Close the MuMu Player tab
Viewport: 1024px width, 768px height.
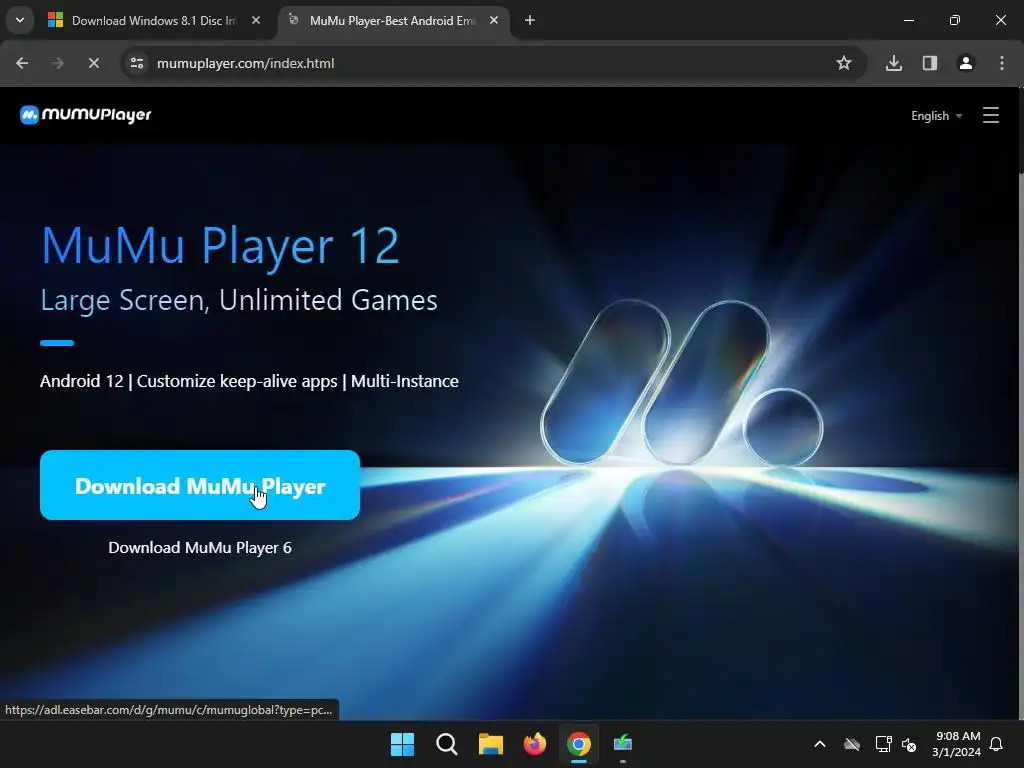point(494,21)
